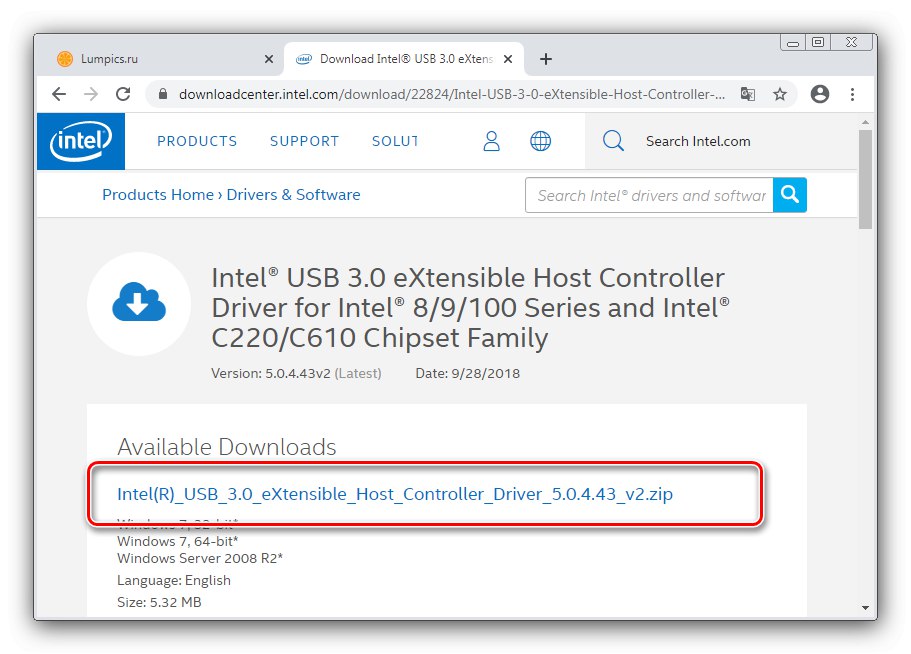The image size is (911, 654).
Task: Close the Lumpics.ru tab
Action: 269,59
